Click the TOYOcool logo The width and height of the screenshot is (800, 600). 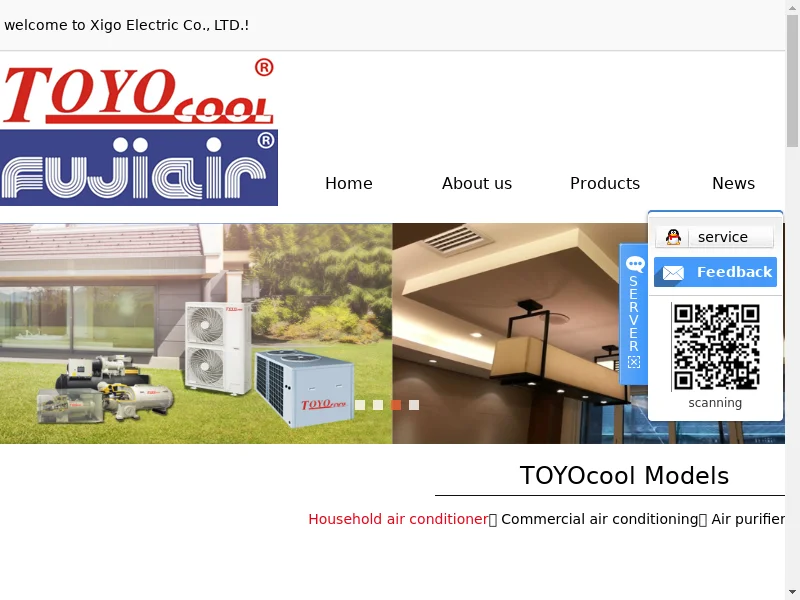(x=138, y=92)
